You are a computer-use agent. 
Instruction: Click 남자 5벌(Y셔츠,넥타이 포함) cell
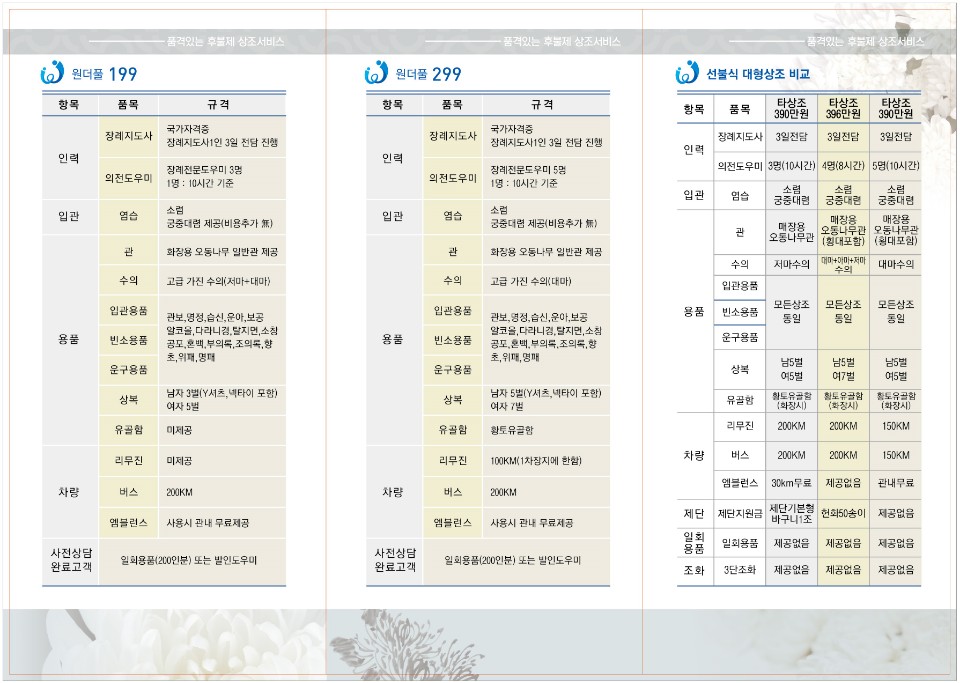(x=546, y=393)
